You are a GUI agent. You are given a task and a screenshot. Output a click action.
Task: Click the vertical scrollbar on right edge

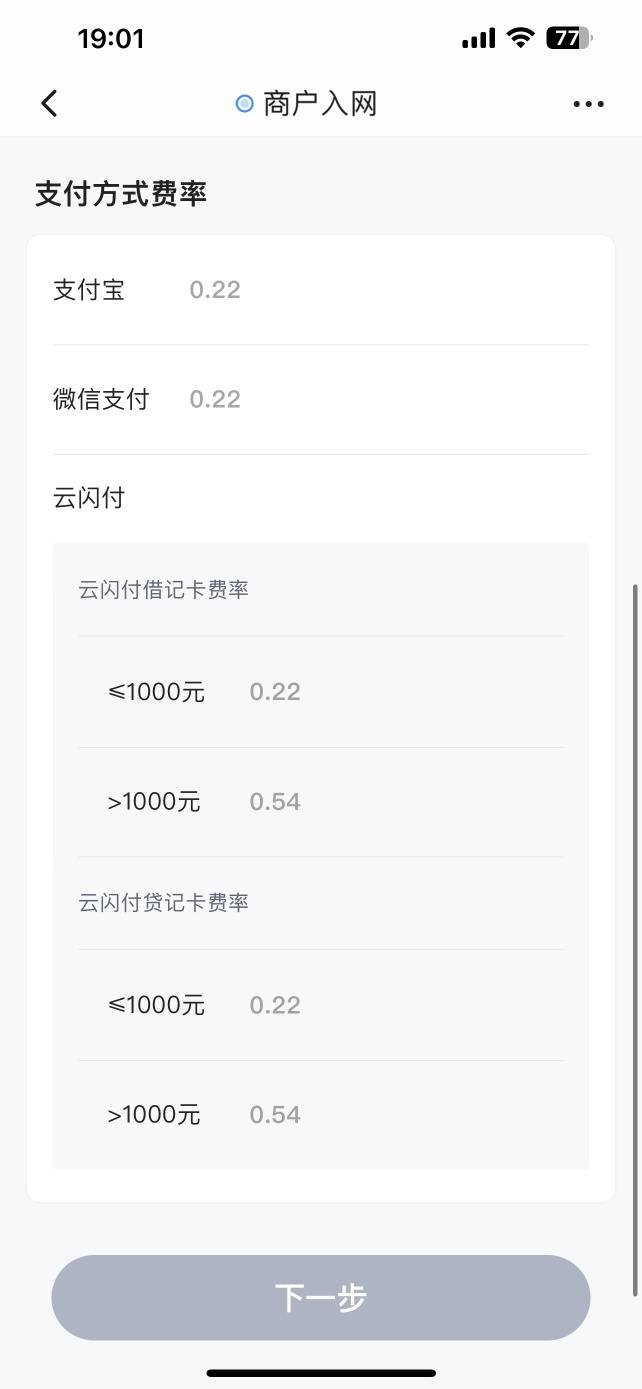point(635,940)
